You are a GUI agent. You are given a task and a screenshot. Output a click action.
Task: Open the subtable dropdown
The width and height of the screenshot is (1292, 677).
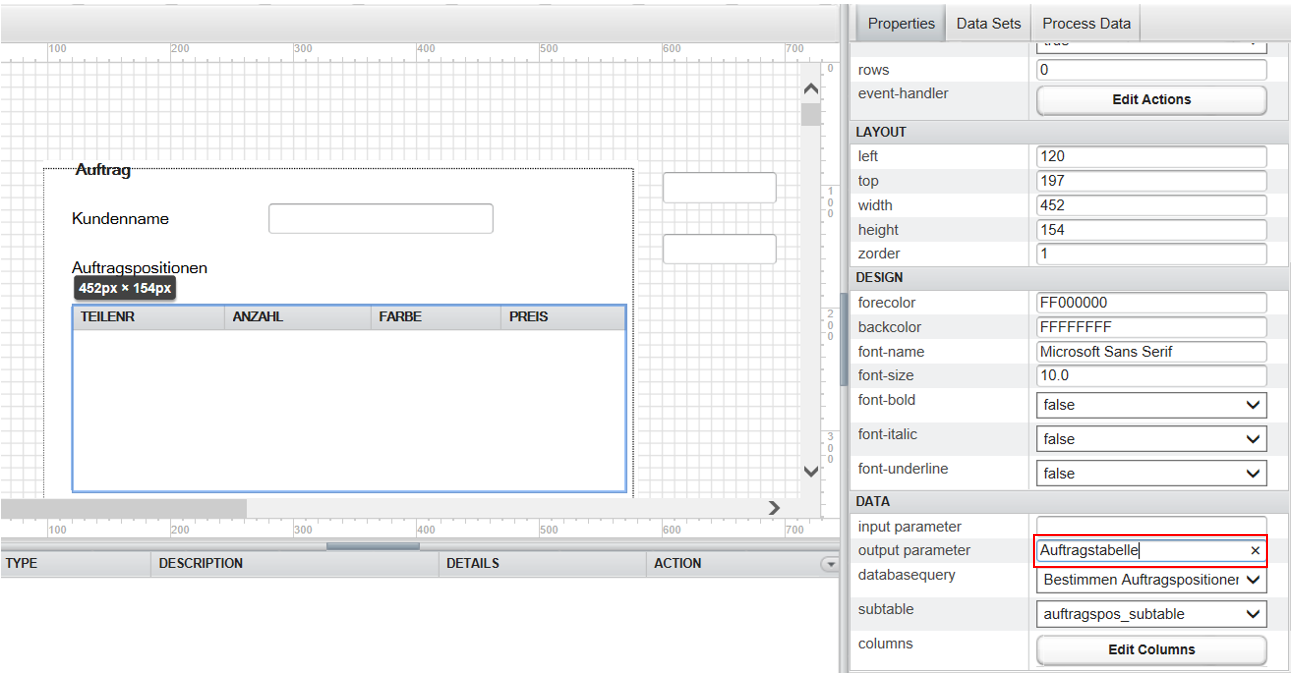(x=1151, y=614)
